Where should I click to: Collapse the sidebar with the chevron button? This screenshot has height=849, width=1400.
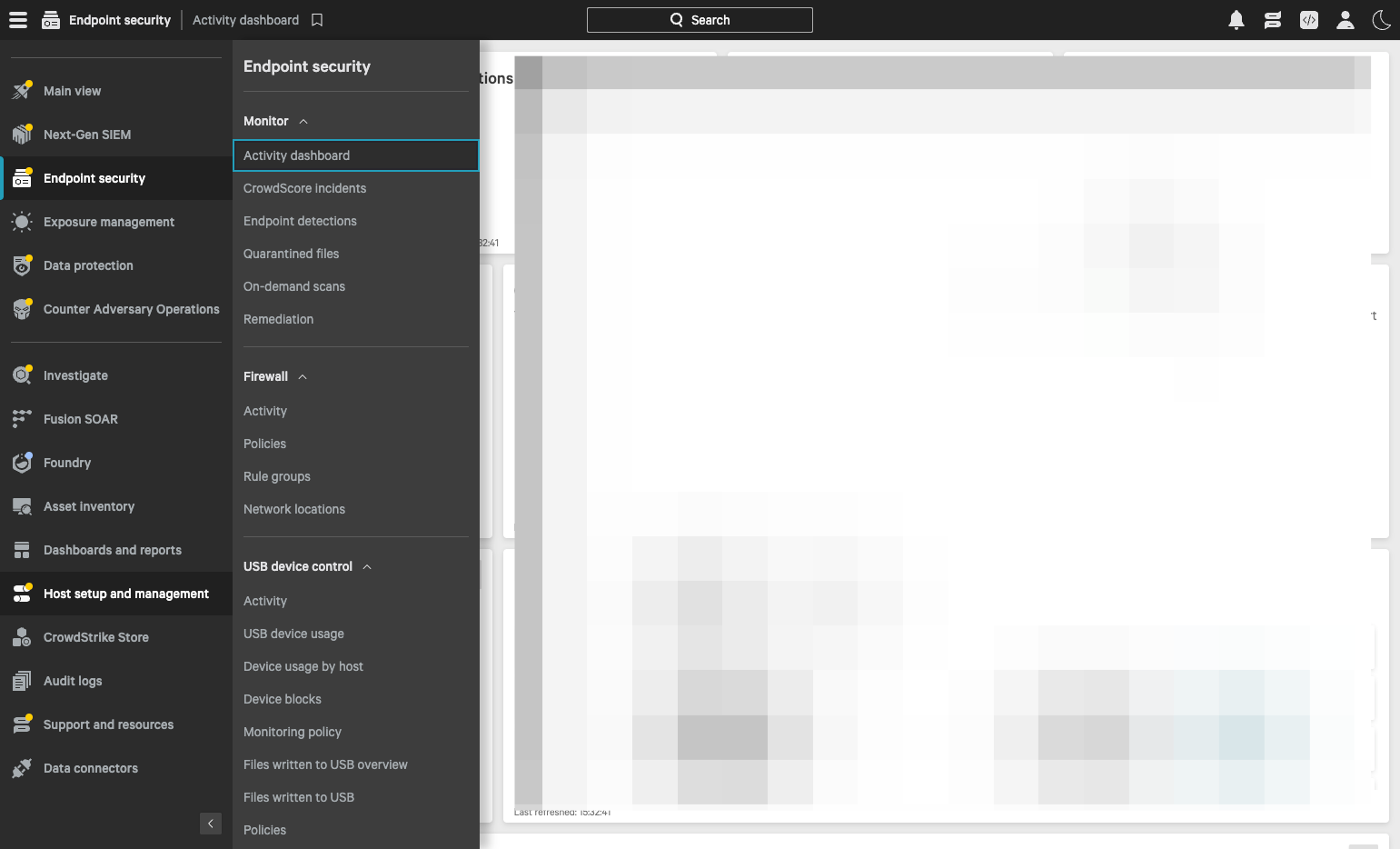(211, 824)
